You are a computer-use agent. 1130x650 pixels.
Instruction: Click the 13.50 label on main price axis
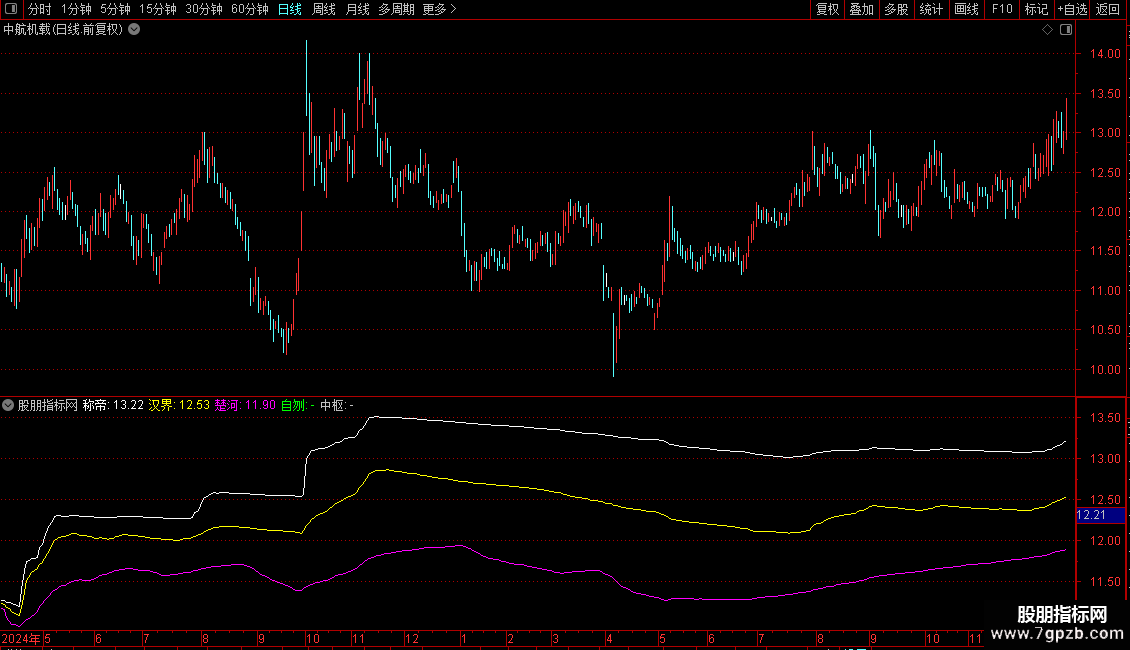1105,94
